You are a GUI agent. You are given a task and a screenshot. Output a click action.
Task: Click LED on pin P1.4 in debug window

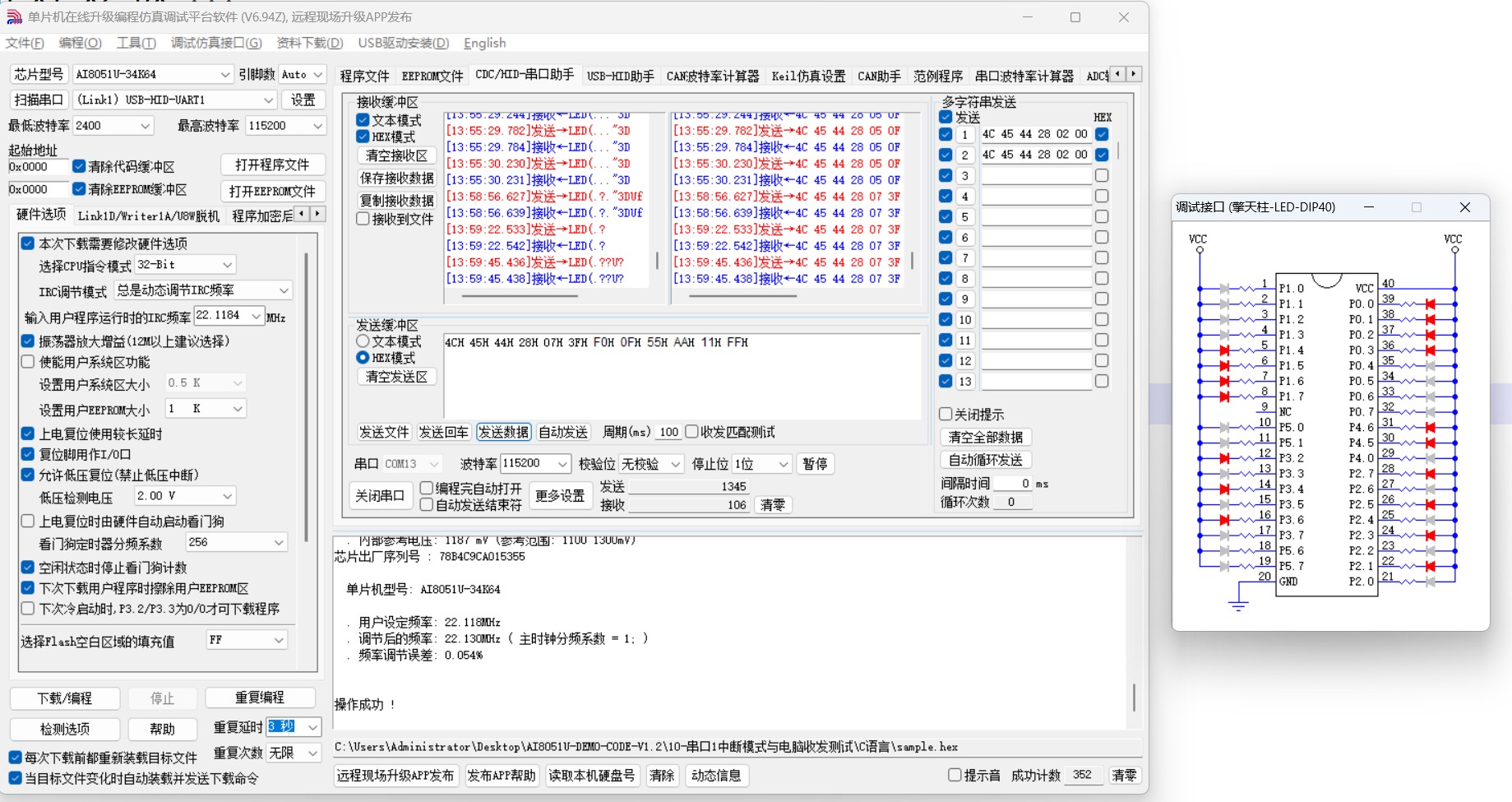click(1225, 350)
